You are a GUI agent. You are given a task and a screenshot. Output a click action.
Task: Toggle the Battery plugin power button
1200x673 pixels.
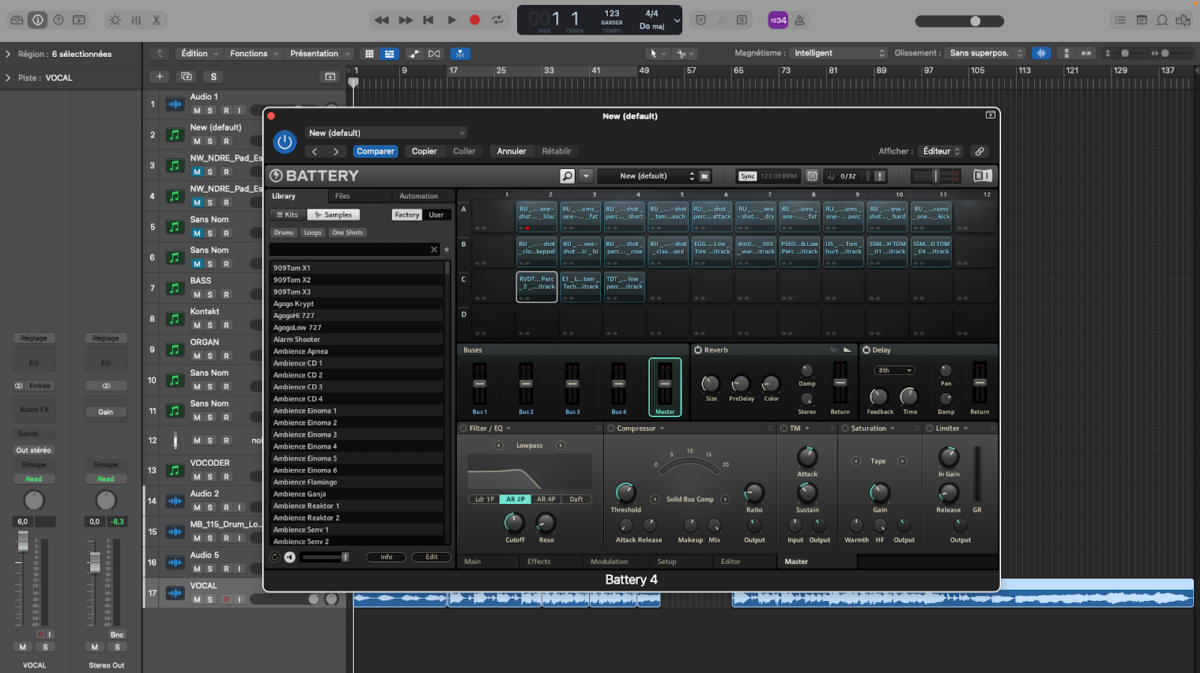285,142
